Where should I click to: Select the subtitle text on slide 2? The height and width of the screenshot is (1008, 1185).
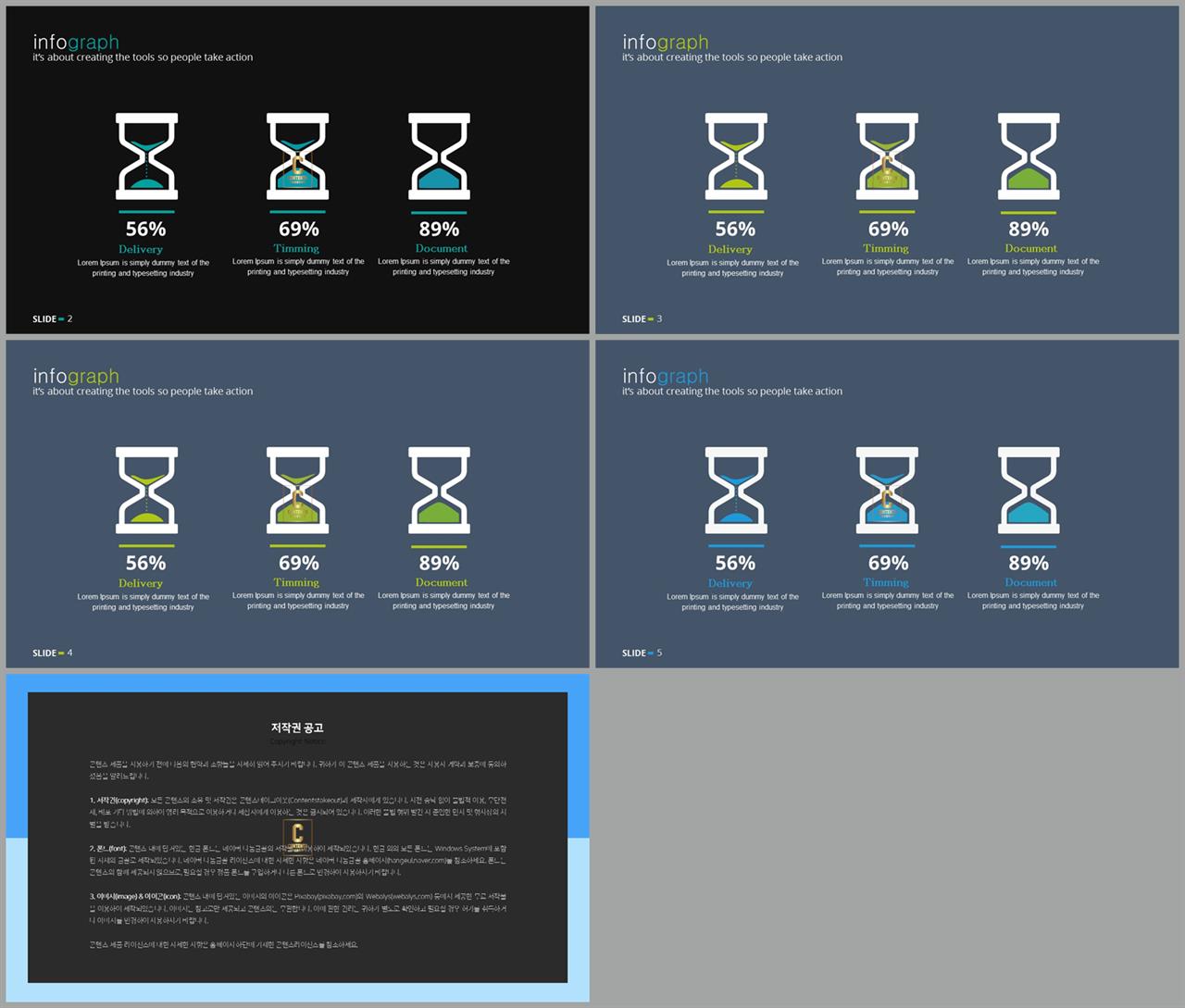click(143, 57)
